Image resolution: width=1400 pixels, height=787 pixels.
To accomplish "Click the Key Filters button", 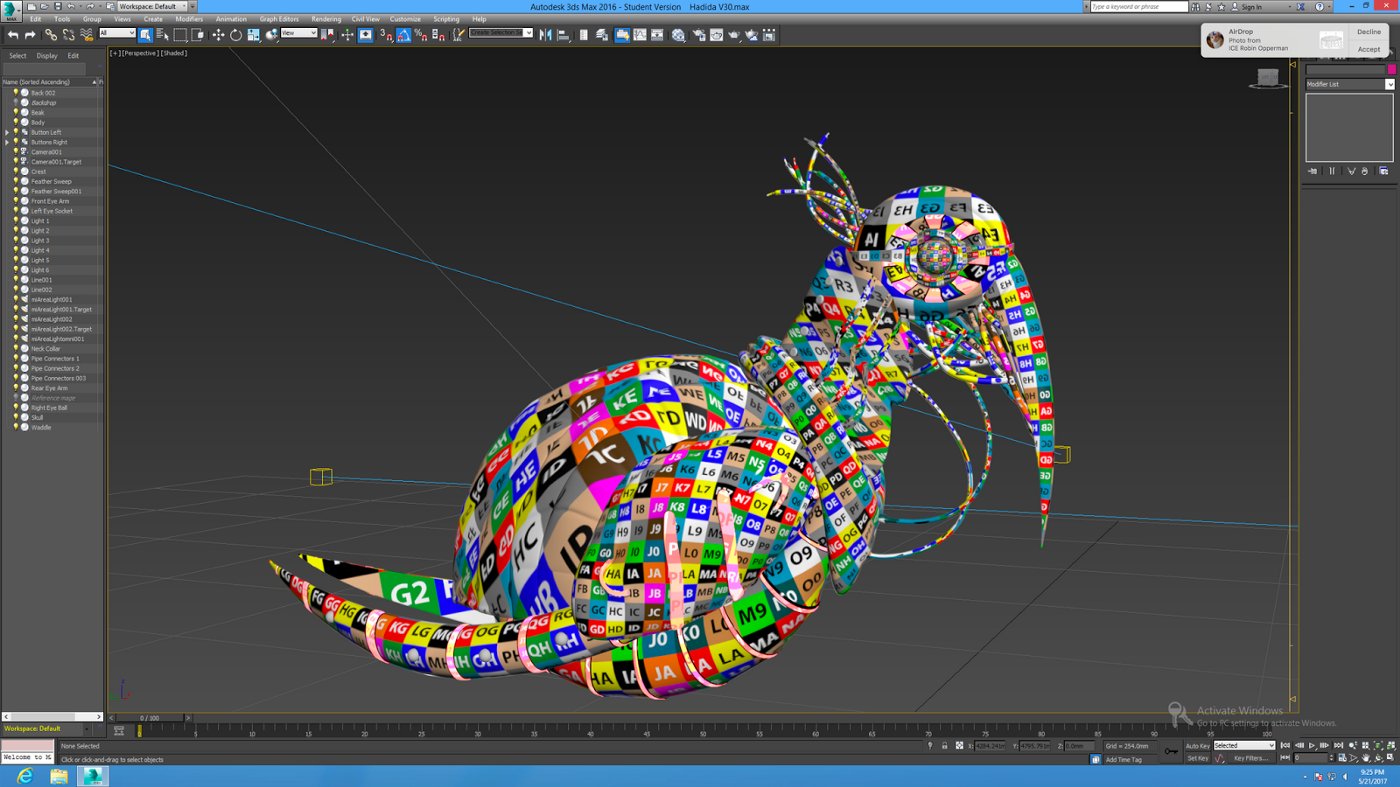I will (x=1251, y=759).
